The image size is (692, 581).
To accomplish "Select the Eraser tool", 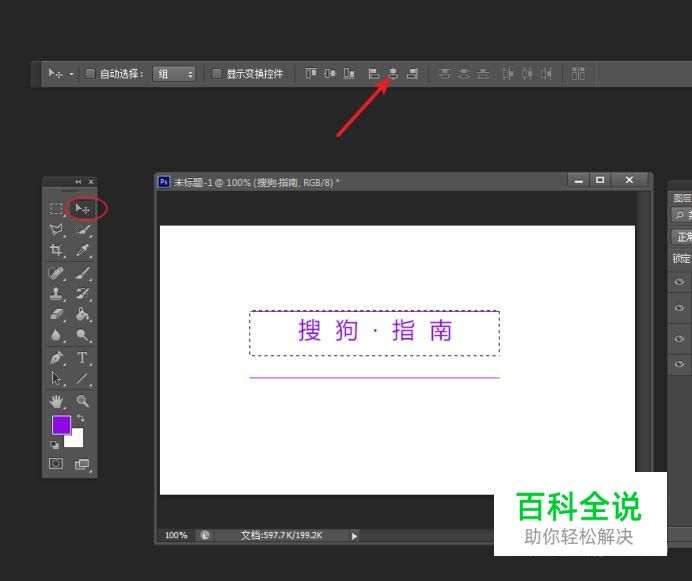I will (x=56, y=314).
